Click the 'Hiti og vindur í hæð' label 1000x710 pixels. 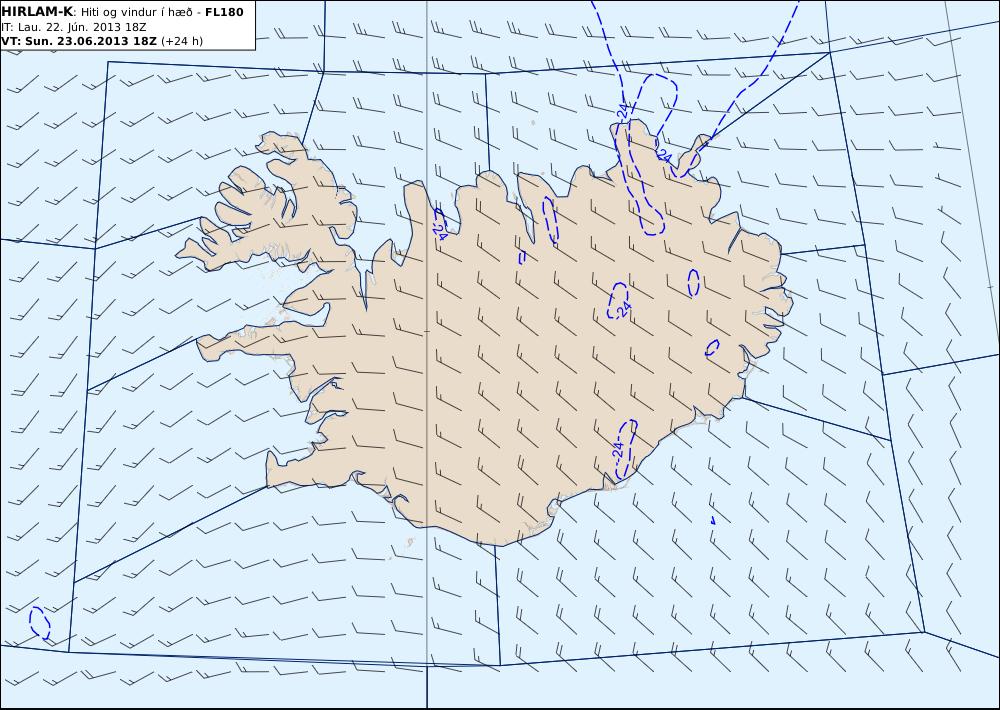tap(136, 12)
